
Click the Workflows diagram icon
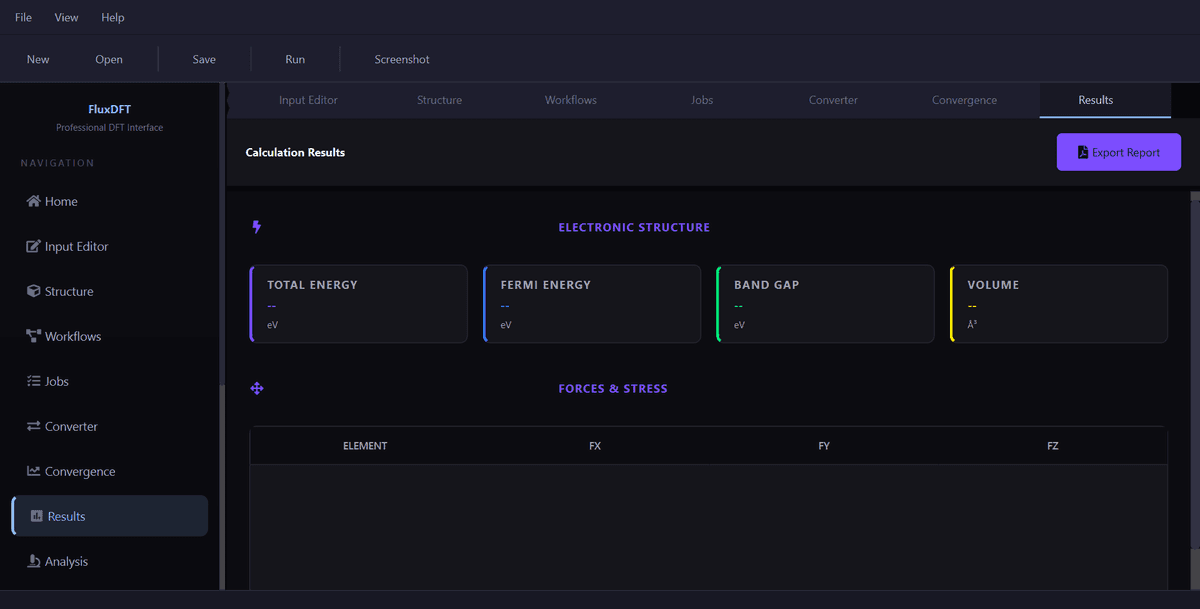tap(33, 336)
